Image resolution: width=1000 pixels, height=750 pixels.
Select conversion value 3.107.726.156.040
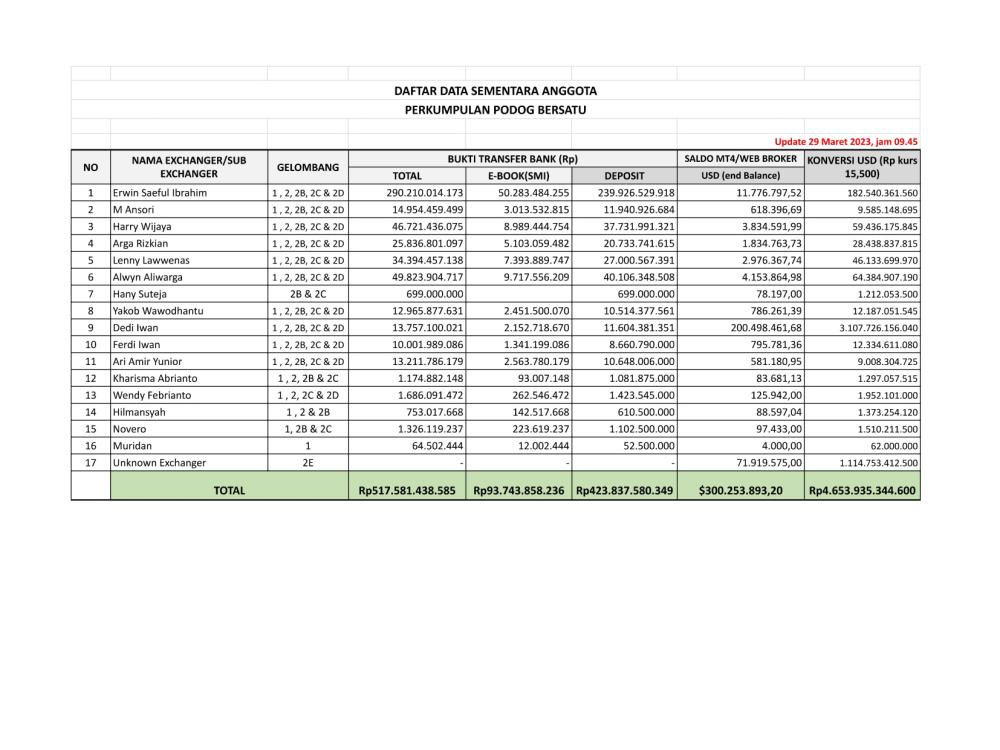tap(879, 328)
